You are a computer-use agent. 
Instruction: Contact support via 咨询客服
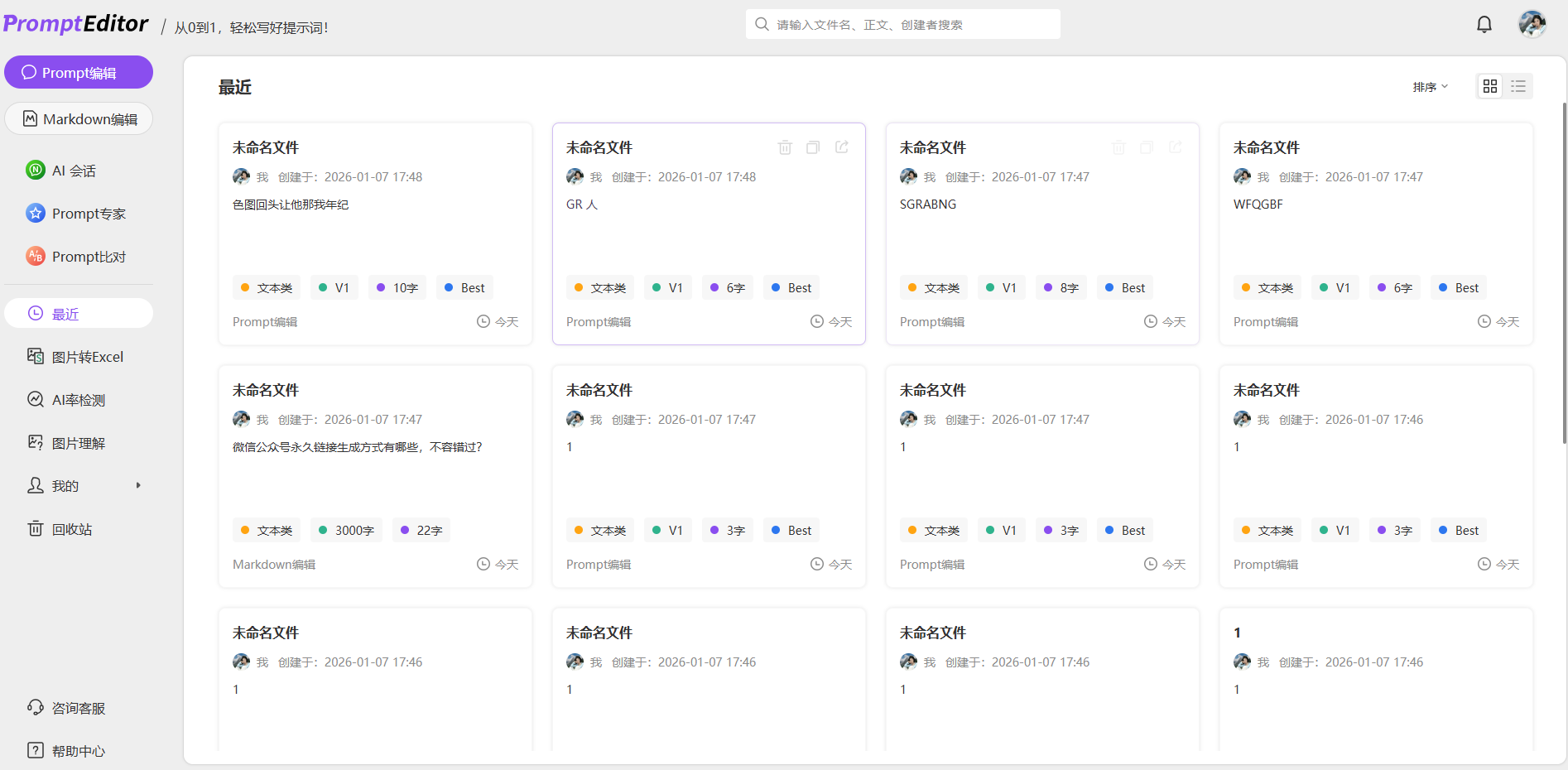coord(77,708)
